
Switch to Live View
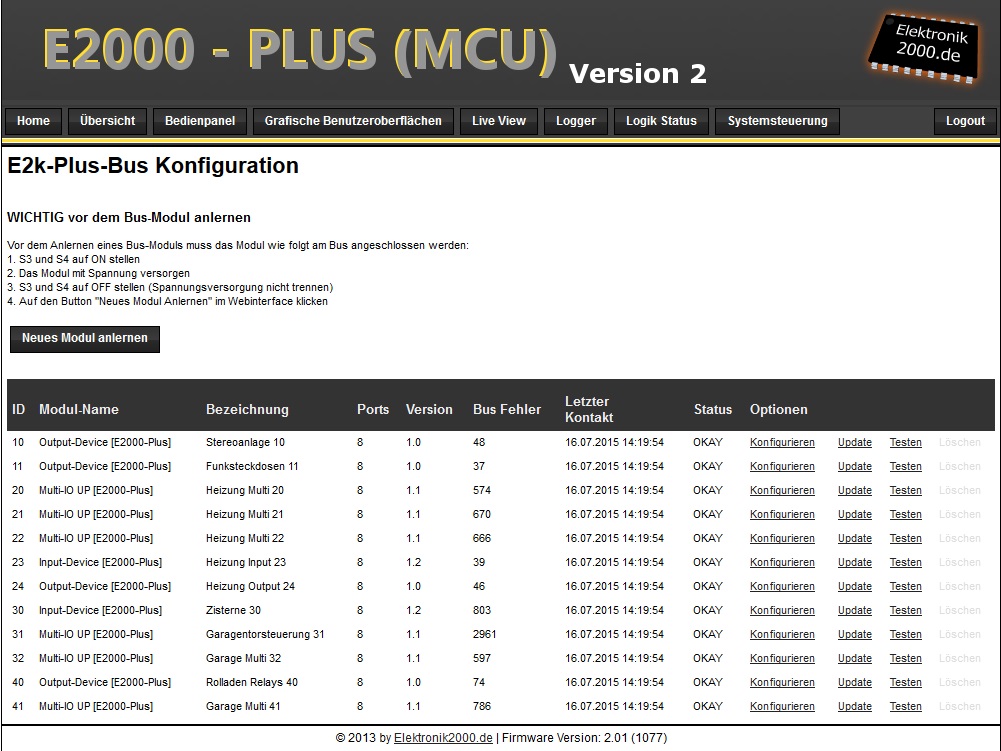[x=499, y=121]
